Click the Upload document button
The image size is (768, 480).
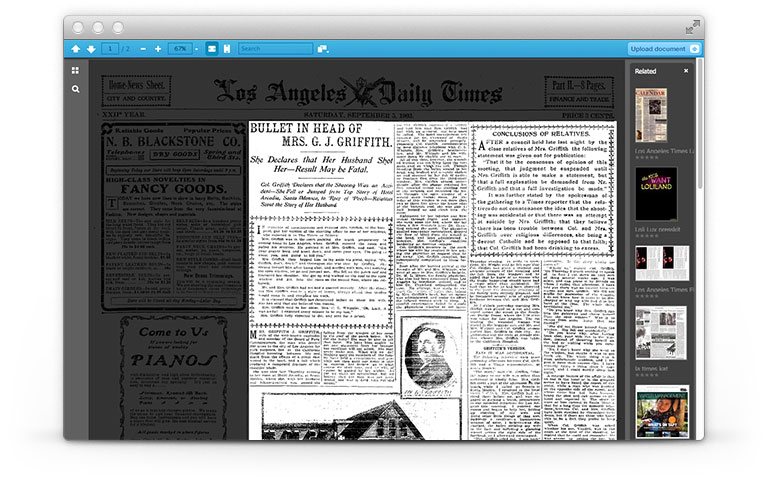(x=664, y=48)
